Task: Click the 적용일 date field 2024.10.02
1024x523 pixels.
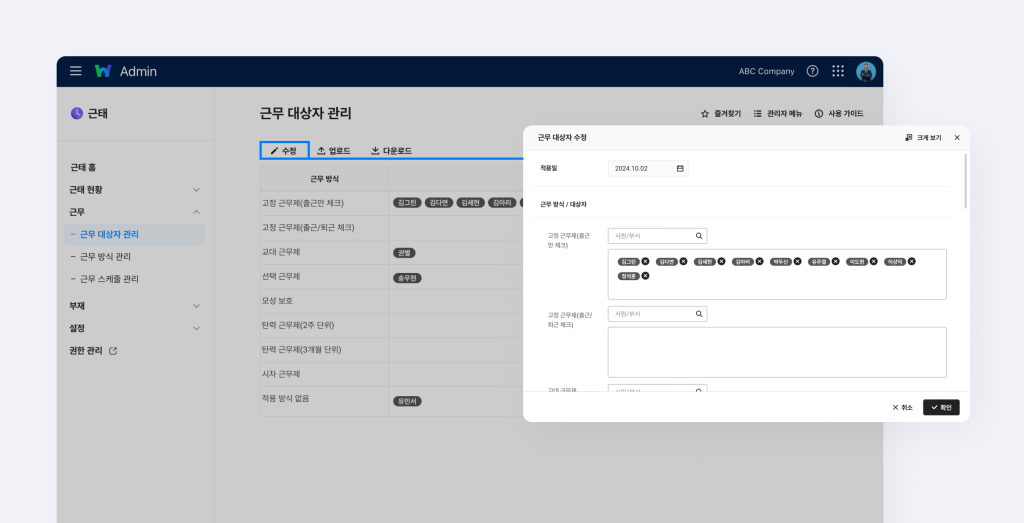Action: coord(648,168)
